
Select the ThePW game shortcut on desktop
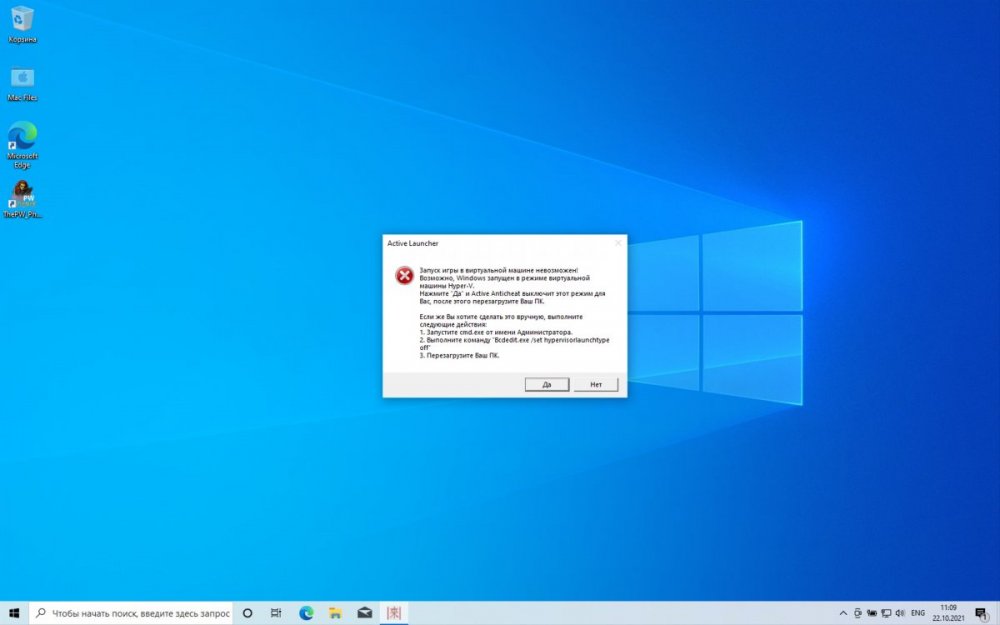[22, 198]
